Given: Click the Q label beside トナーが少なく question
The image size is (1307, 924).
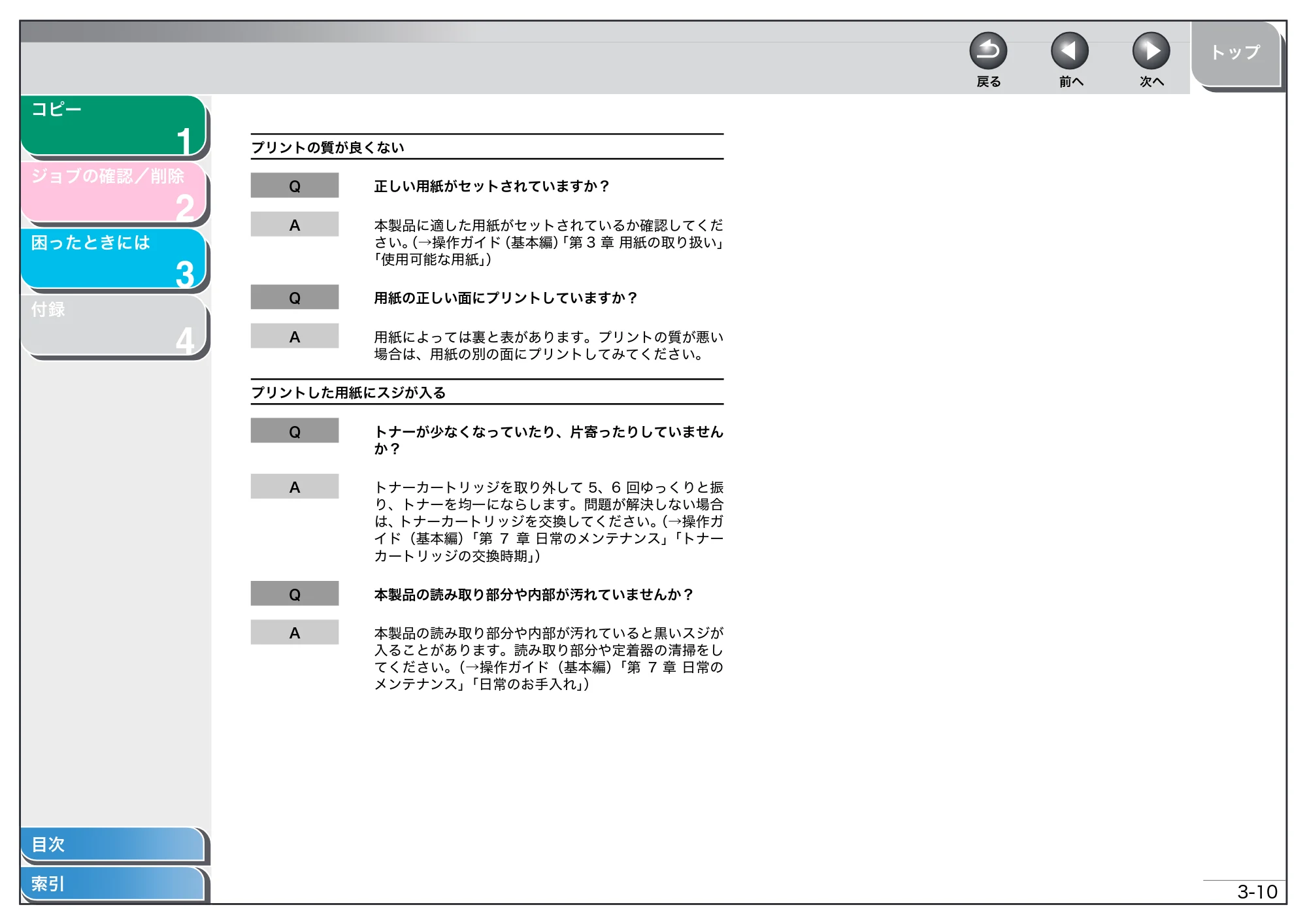Looking at the screenshot, I should (295, 431).
